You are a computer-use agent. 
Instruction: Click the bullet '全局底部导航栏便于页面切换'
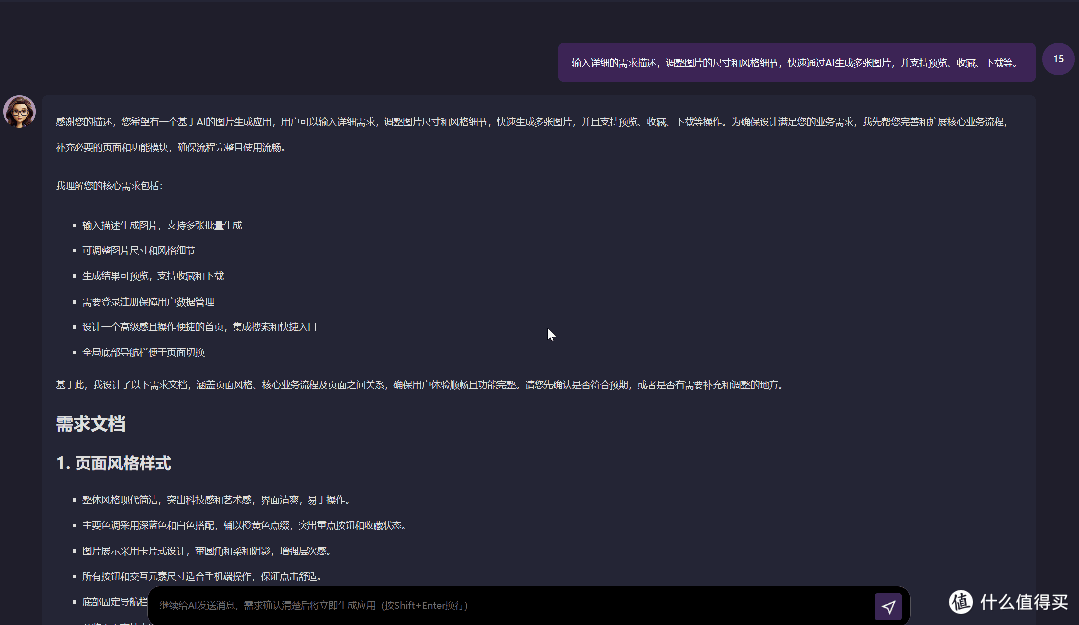point(143,352)
